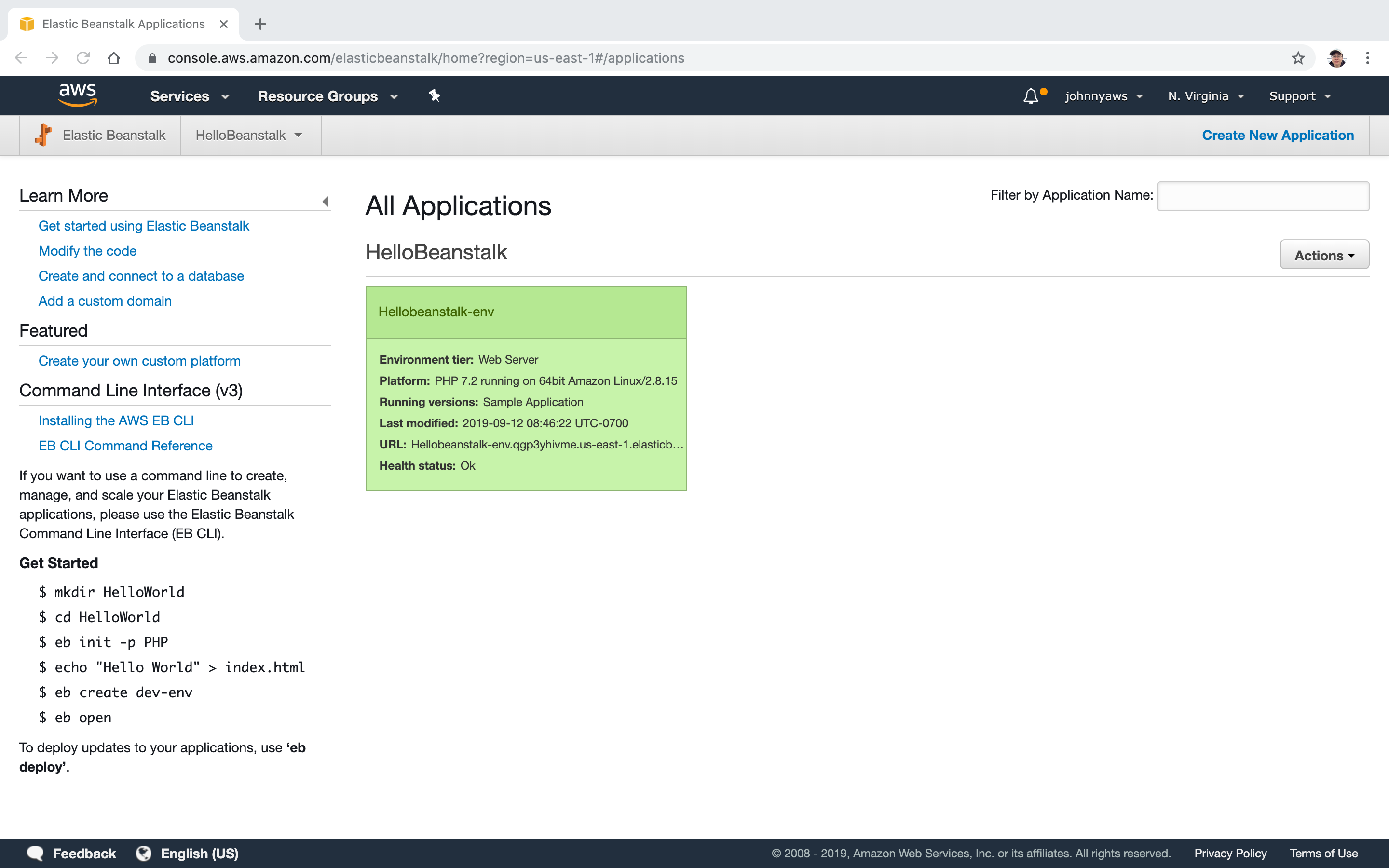Open the N. Virginia region dropdown
Viewport: 1389px width, 868px height.
pyautogui.click(x=1206, y=96)
